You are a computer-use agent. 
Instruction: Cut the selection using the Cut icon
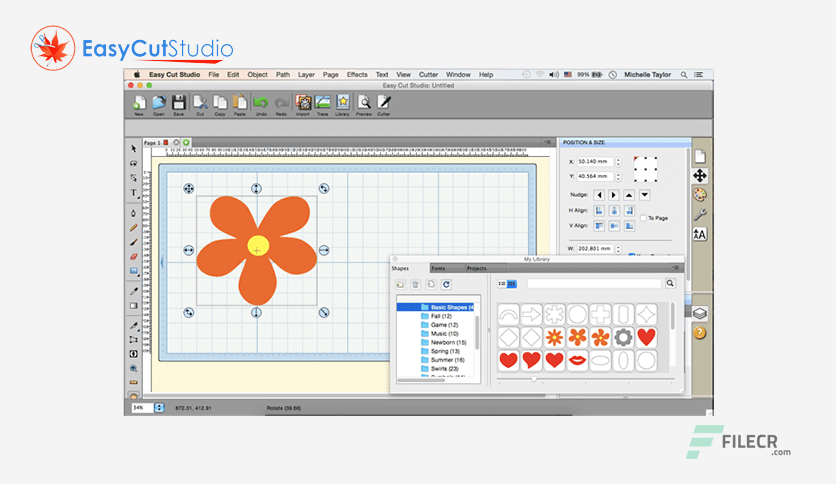pyautogui.click(x=200, y=104)
